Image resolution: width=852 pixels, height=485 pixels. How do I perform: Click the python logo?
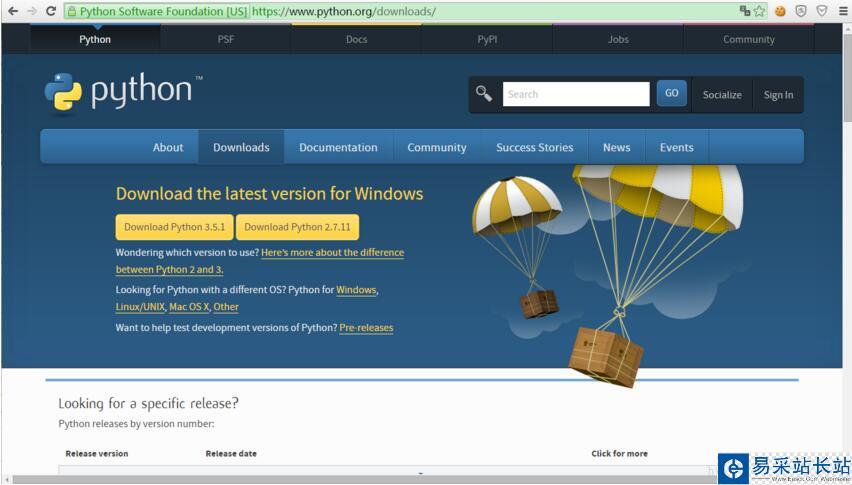click(123, 93)
